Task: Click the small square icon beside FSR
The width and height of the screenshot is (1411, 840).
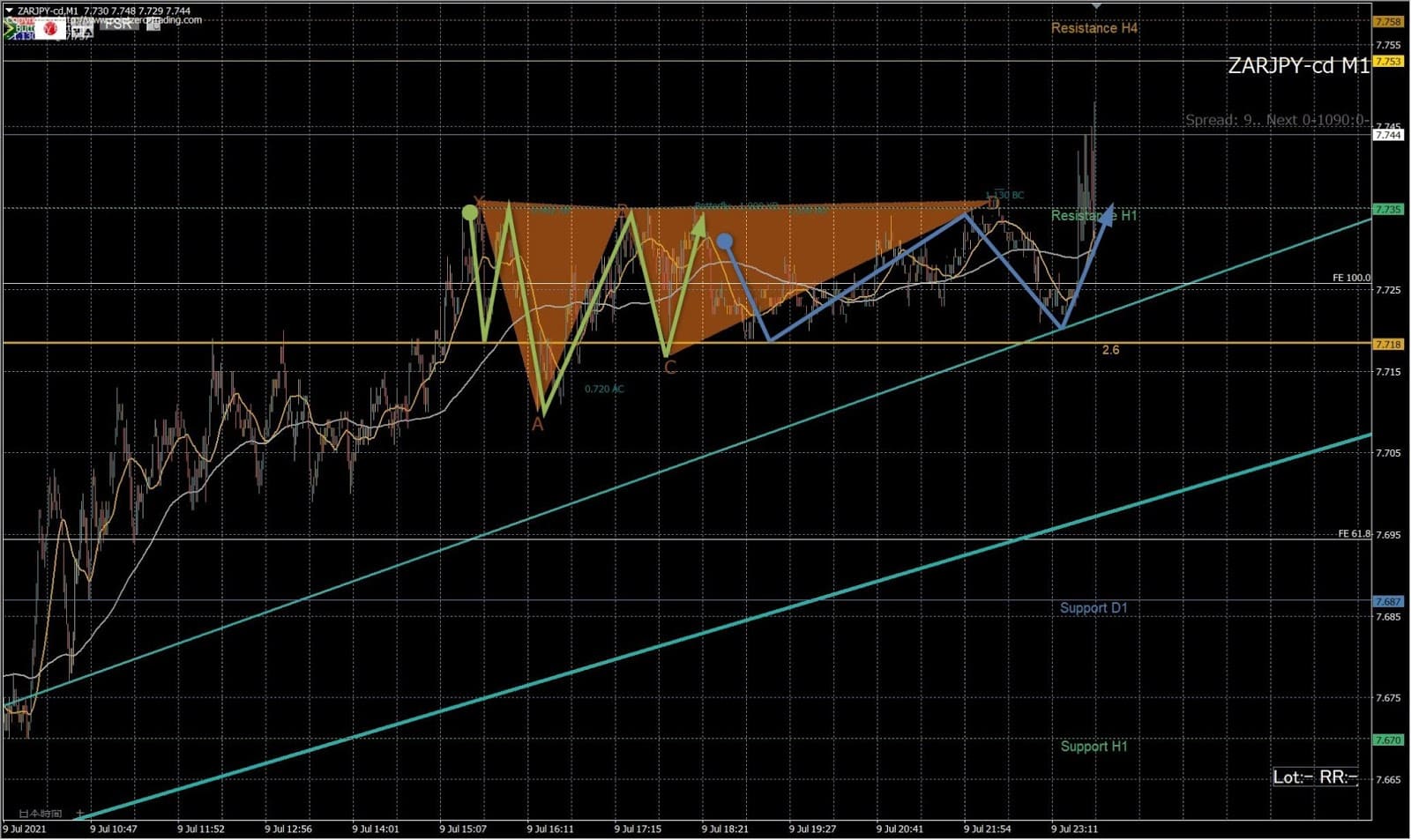Action: pyautogui.click(x=153, y=25)
